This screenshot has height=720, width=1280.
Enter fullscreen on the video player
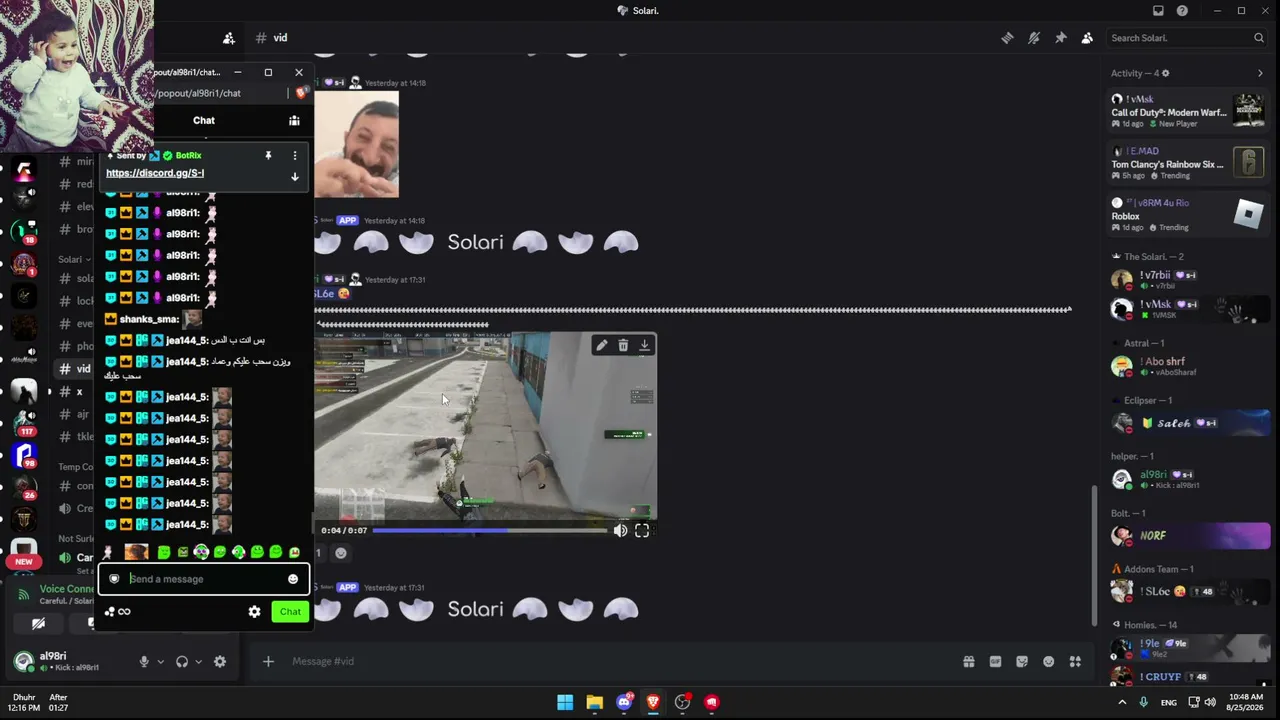[x=642, y=531]
